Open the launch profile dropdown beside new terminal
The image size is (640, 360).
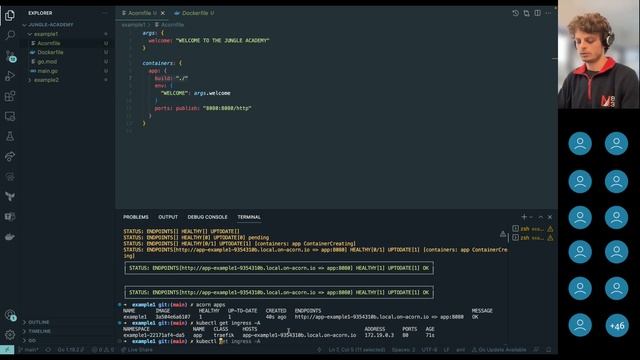(531, 217)
